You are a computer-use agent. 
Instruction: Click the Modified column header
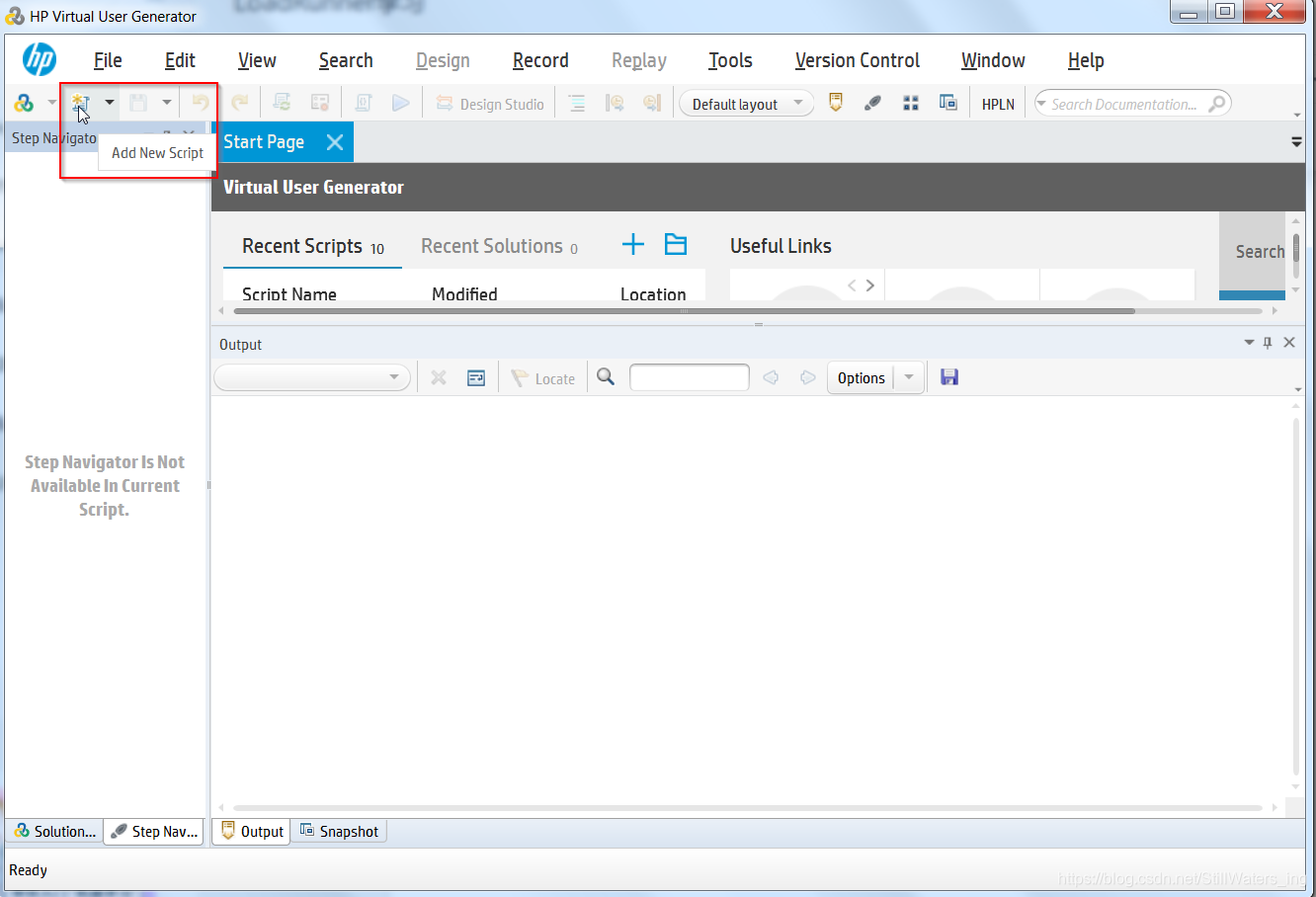click(464, 293)
